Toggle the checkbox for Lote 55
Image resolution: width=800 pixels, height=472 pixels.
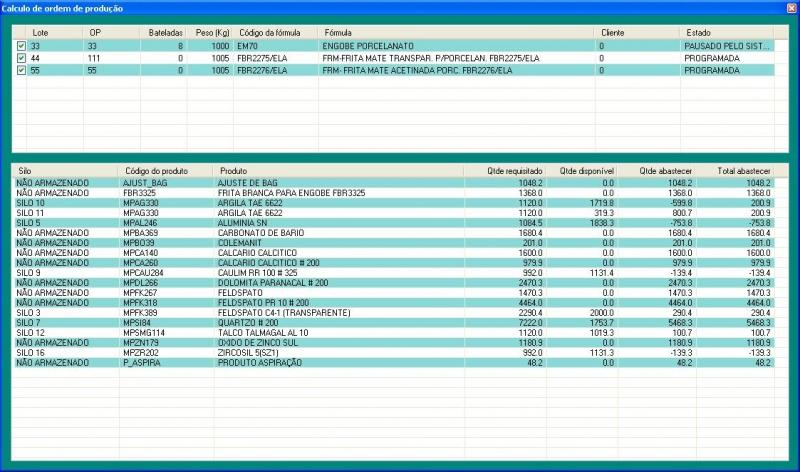click(21, 71)
